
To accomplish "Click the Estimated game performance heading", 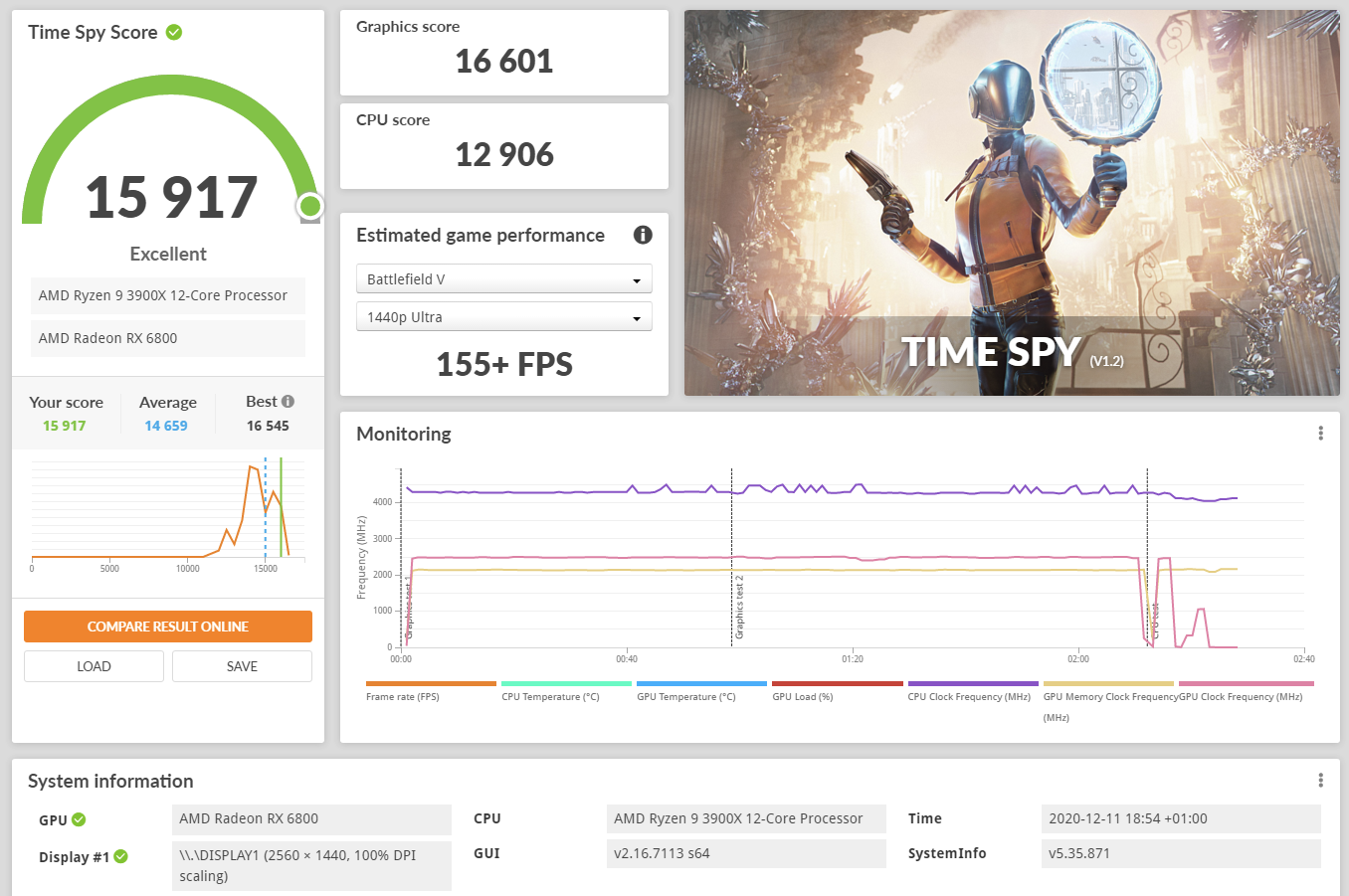I will (x=481, y=235).
